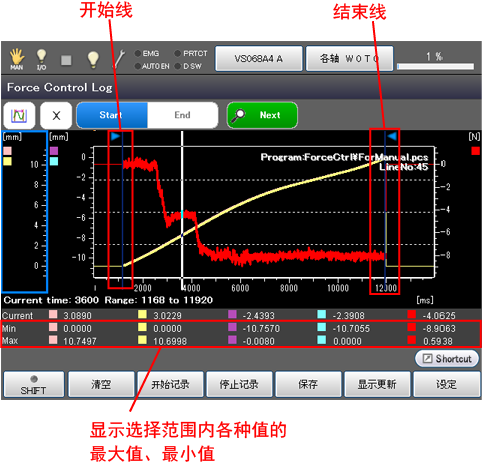Click the 开始记录 start recording button
This screenshot has height=463, width=482.
pyautogui.click(x=170, y=385)
